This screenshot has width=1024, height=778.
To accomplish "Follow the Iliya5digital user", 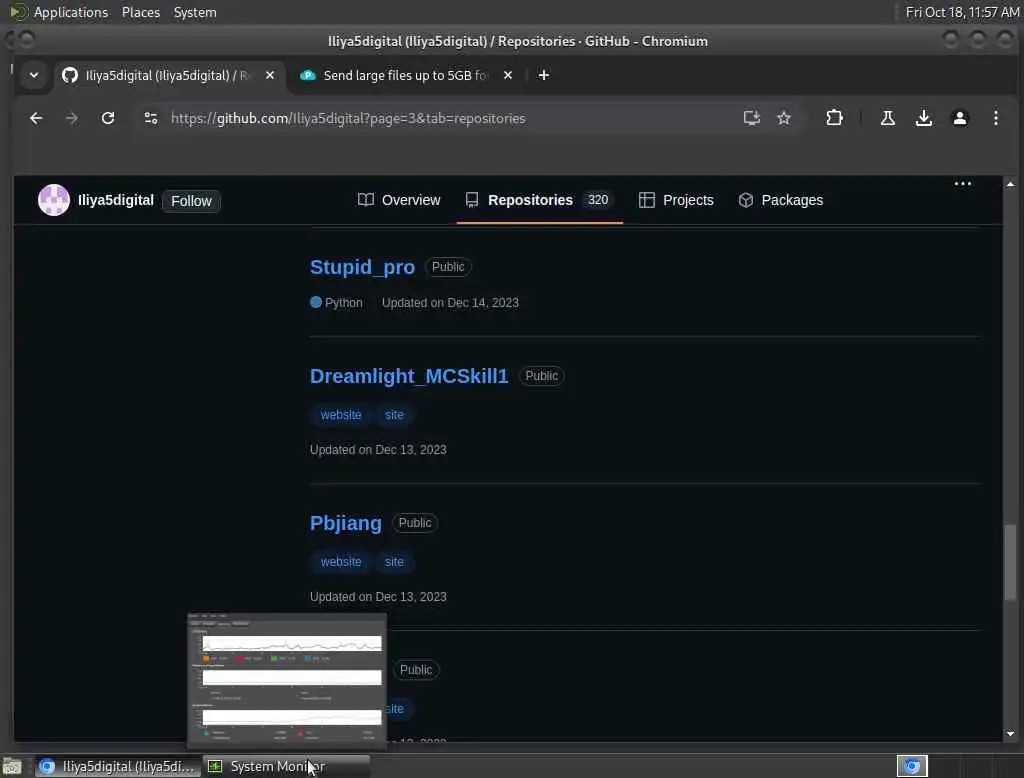I will 191,201.
